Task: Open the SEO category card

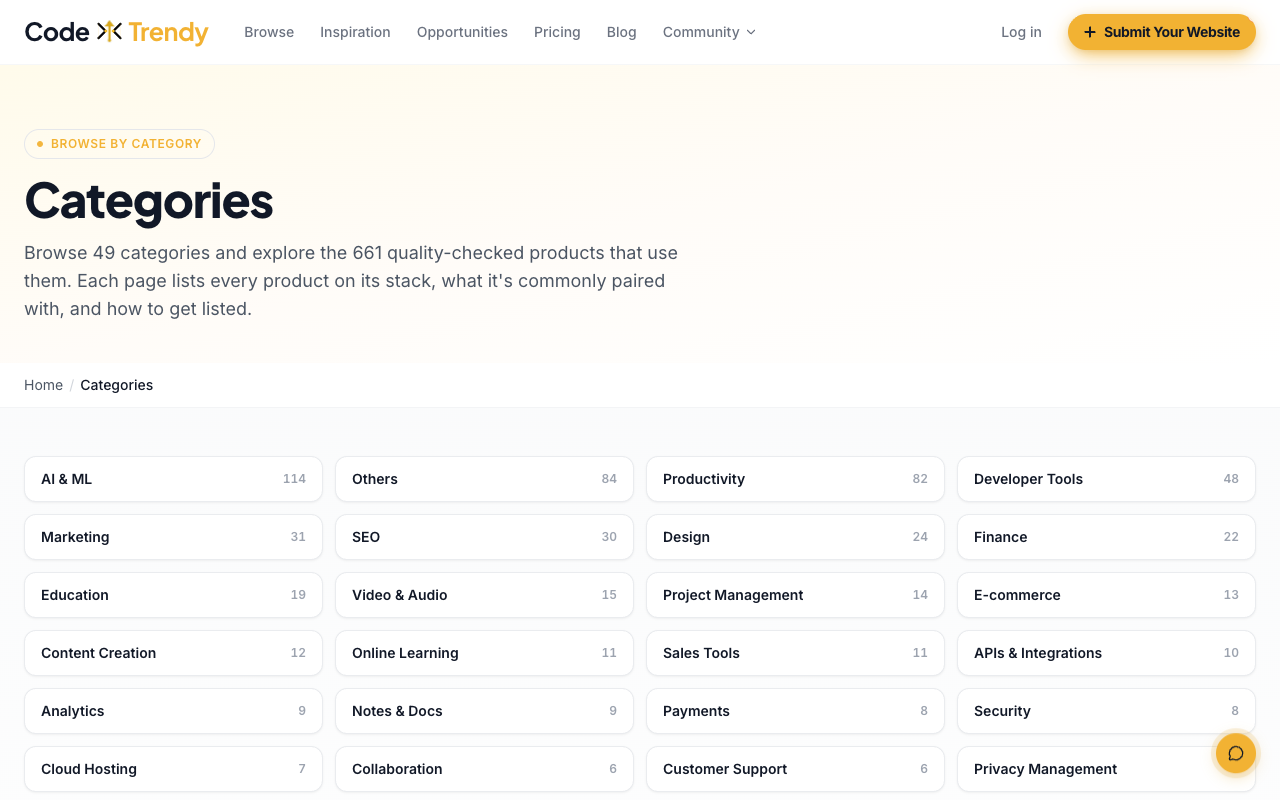Action: click(484, 537)
